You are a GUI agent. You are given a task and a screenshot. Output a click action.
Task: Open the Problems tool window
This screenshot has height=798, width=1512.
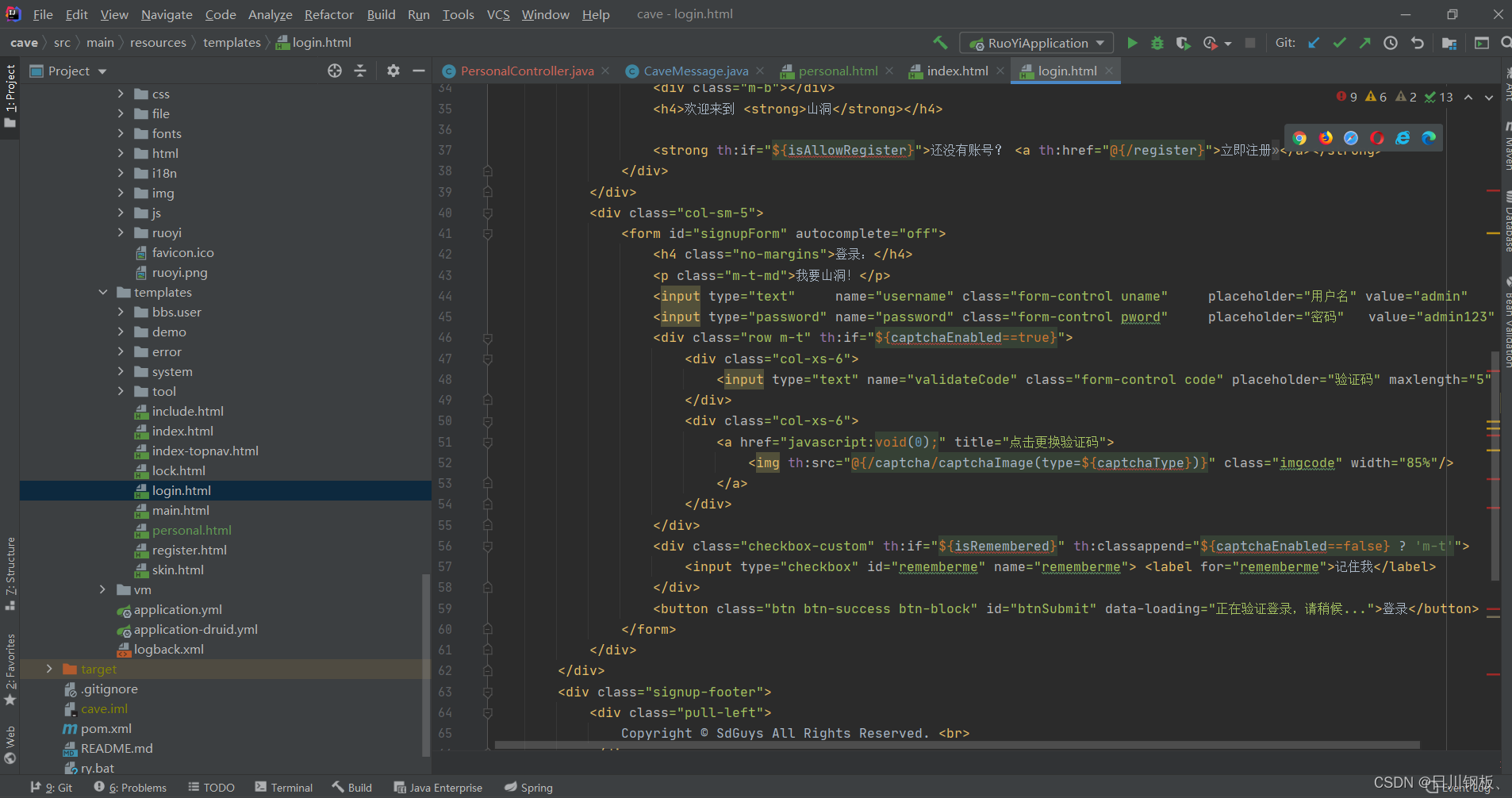point(130,787)
